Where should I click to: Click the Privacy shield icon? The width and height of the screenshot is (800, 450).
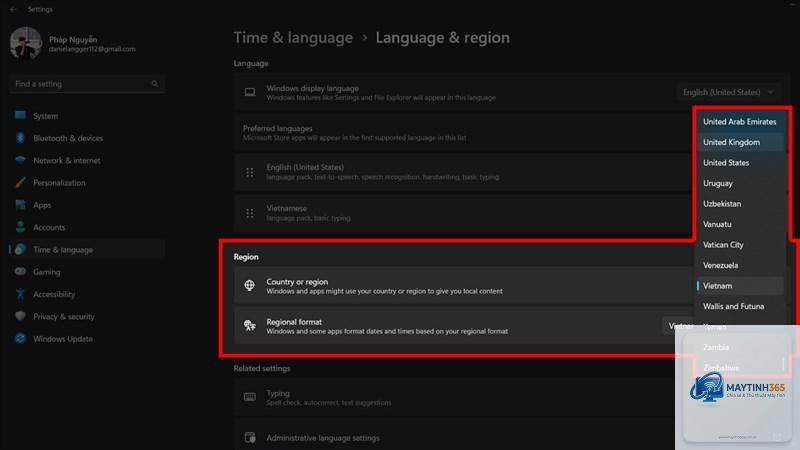tap(20, 316)
